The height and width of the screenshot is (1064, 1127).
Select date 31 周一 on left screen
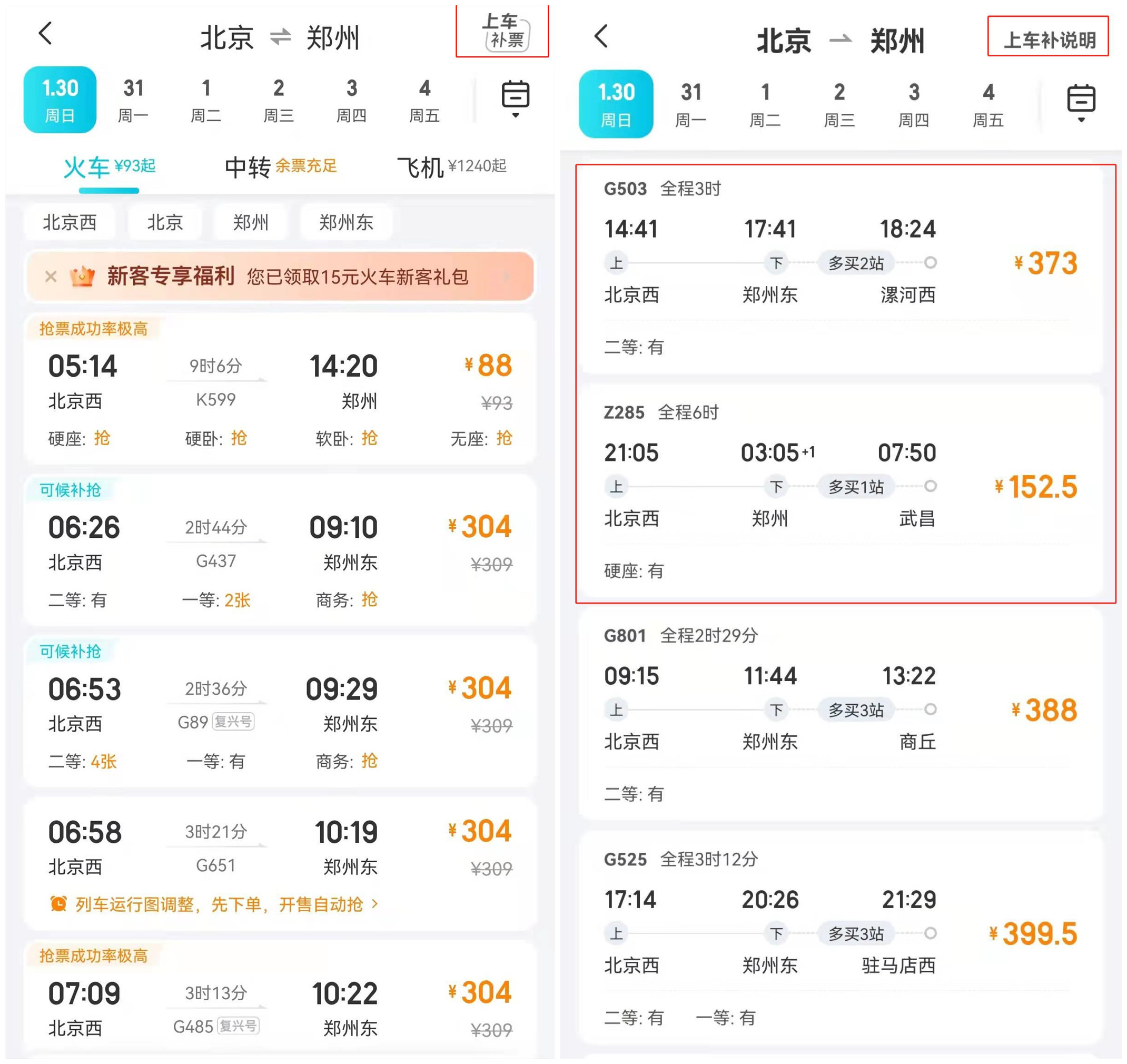pyautogui.click(x=133, y=101)
